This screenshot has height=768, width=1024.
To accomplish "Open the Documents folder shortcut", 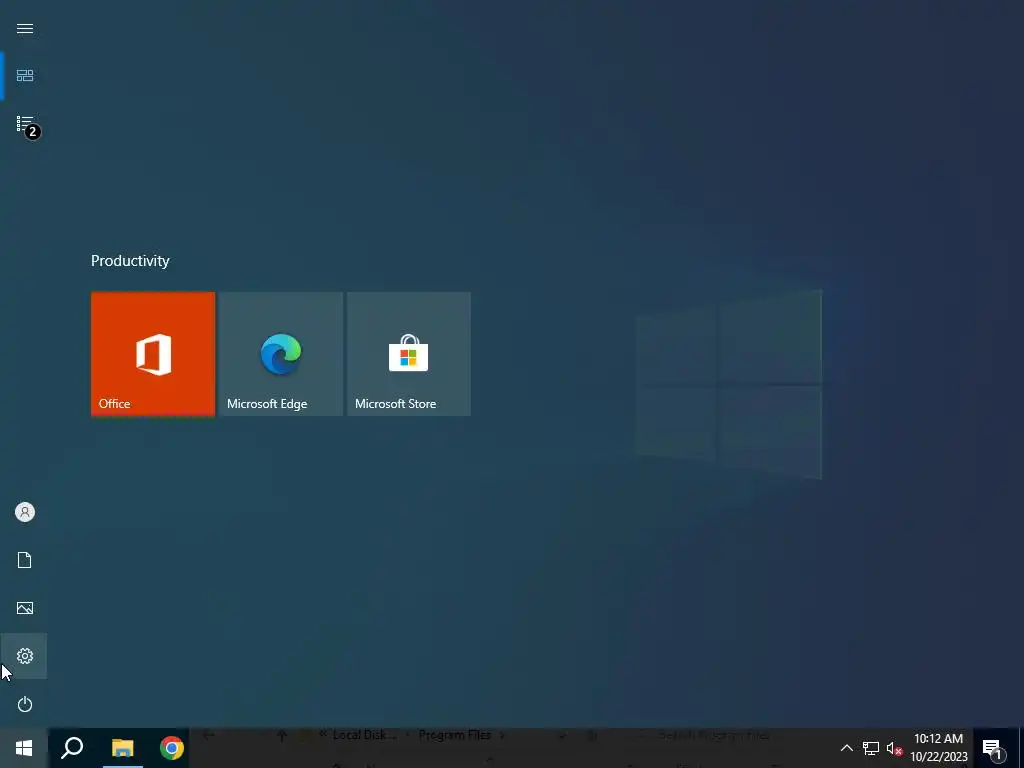I will (x=25, y=560).
